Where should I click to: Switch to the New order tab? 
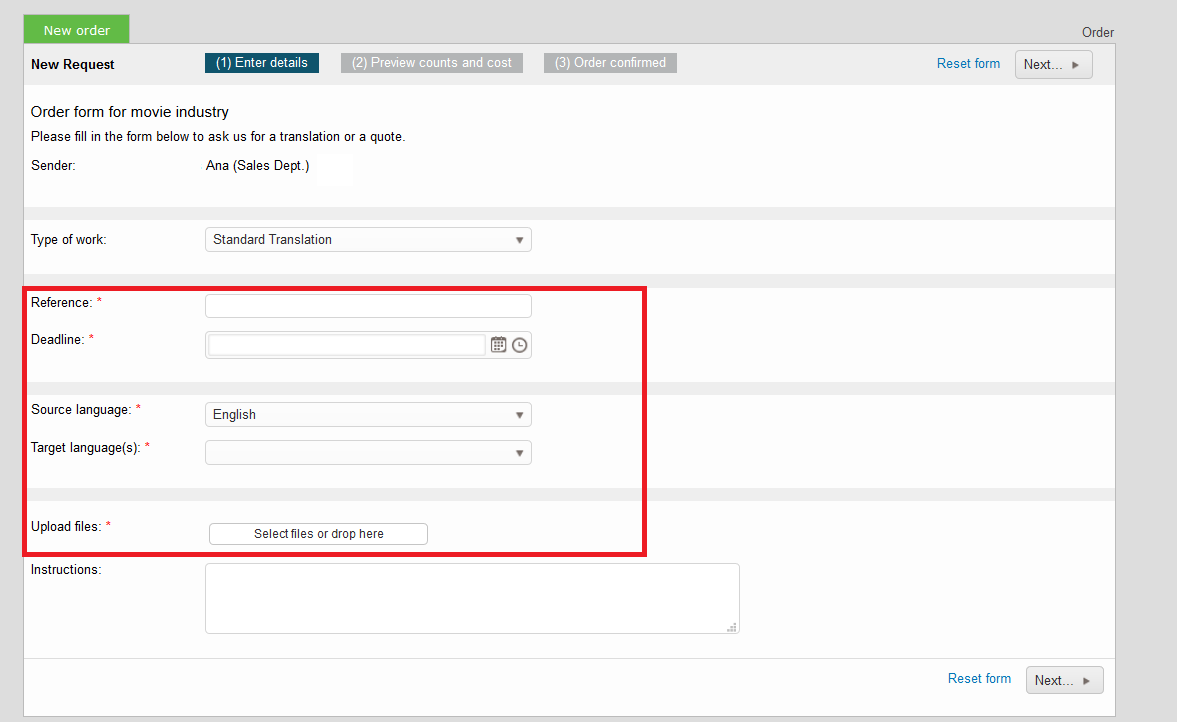77,30
